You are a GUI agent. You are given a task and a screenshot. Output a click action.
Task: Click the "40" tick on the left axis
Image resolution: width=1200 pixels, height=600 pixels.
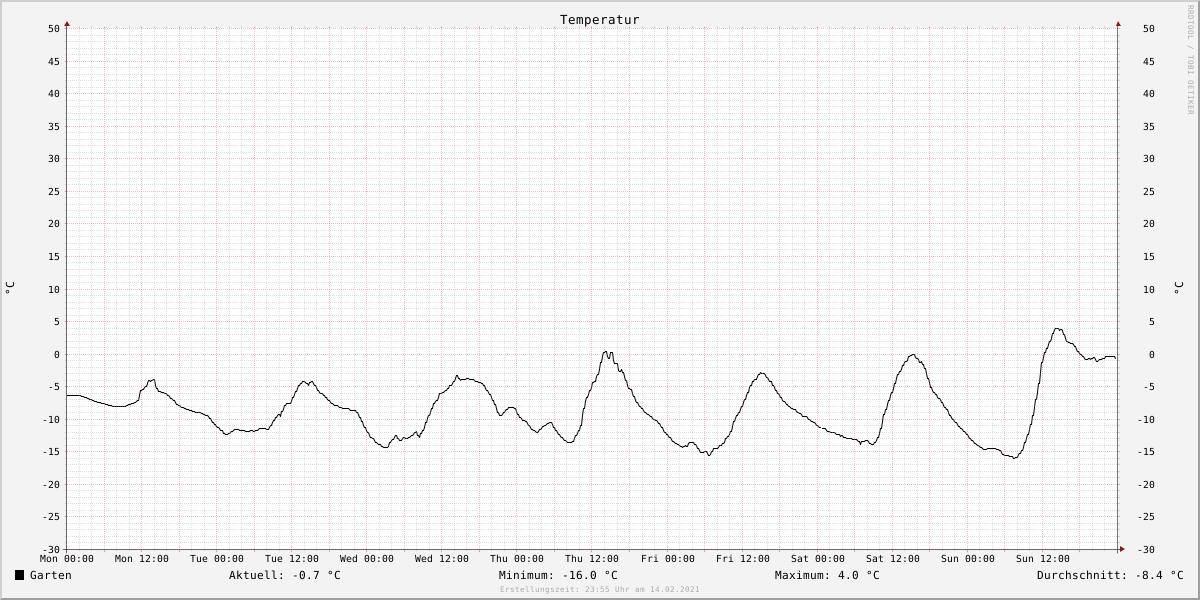[x=54, y=94]
